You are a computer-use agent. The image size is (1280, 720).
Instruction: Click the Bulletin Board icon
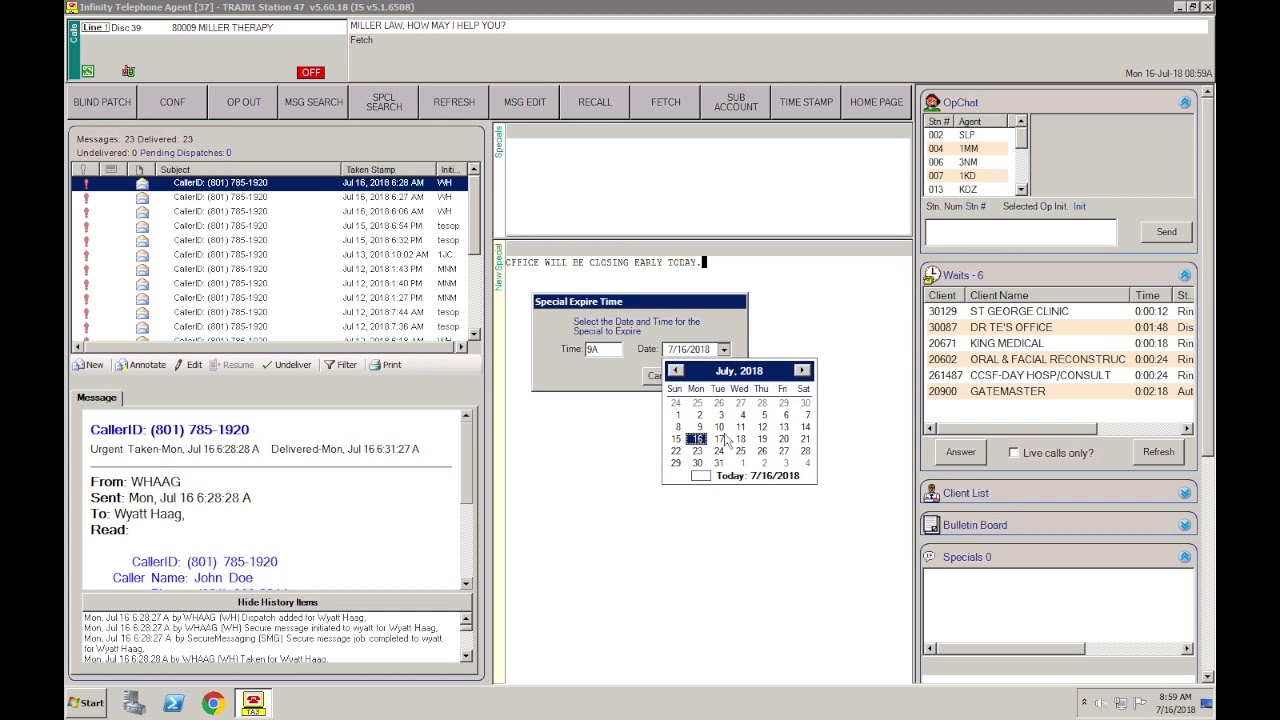(x=932, y=525)
